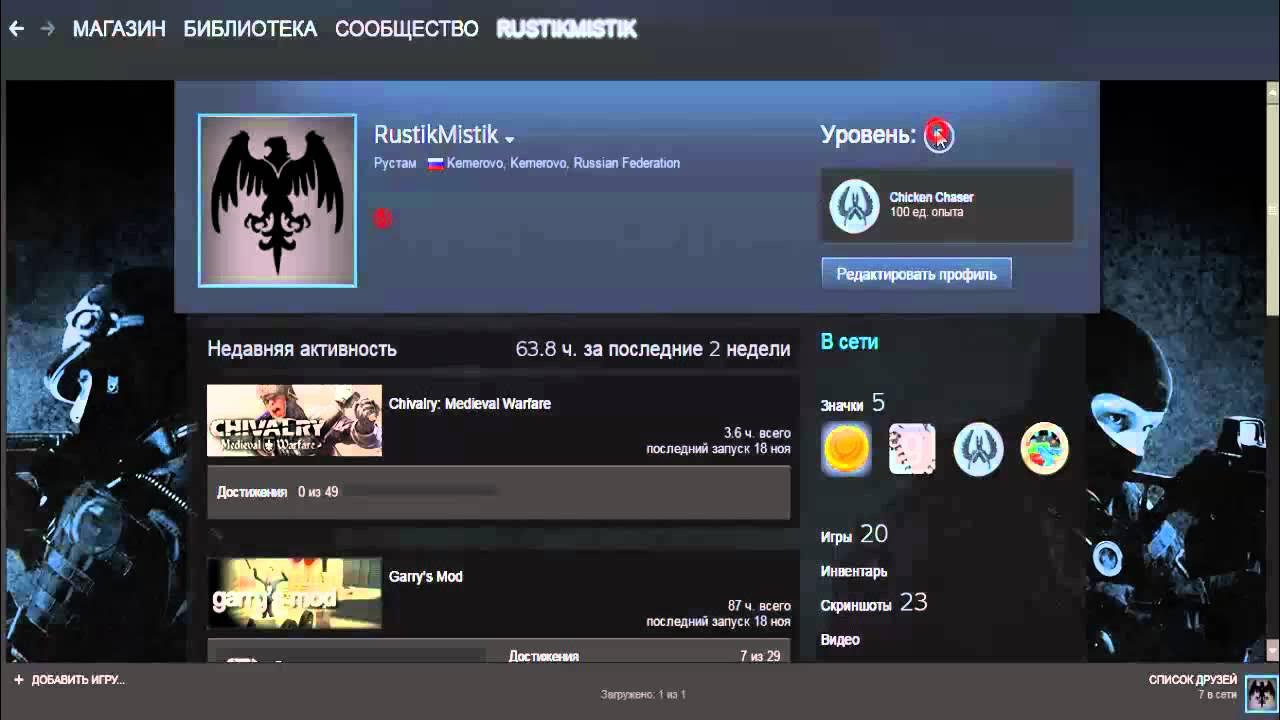Click the Недавняя активность heading
Screen dimensions: 1280x720
tap(302, 349)
